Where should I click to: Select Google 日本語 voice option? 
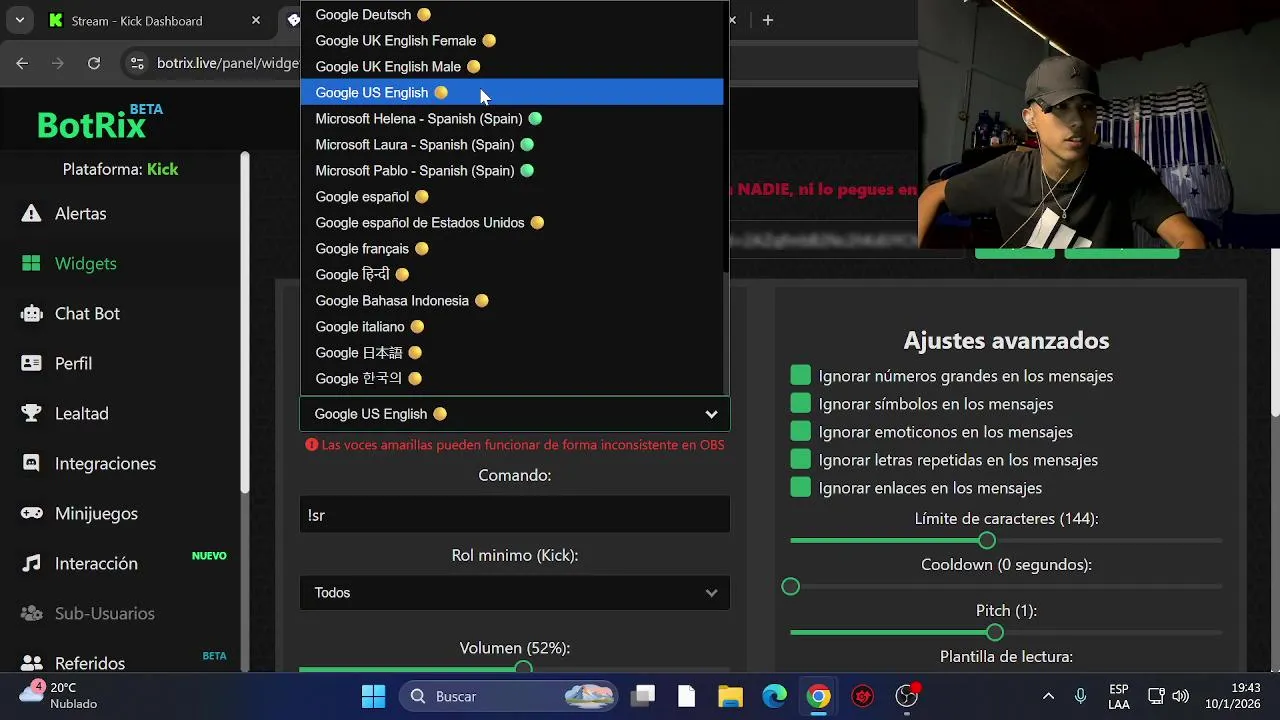[511, 353]
